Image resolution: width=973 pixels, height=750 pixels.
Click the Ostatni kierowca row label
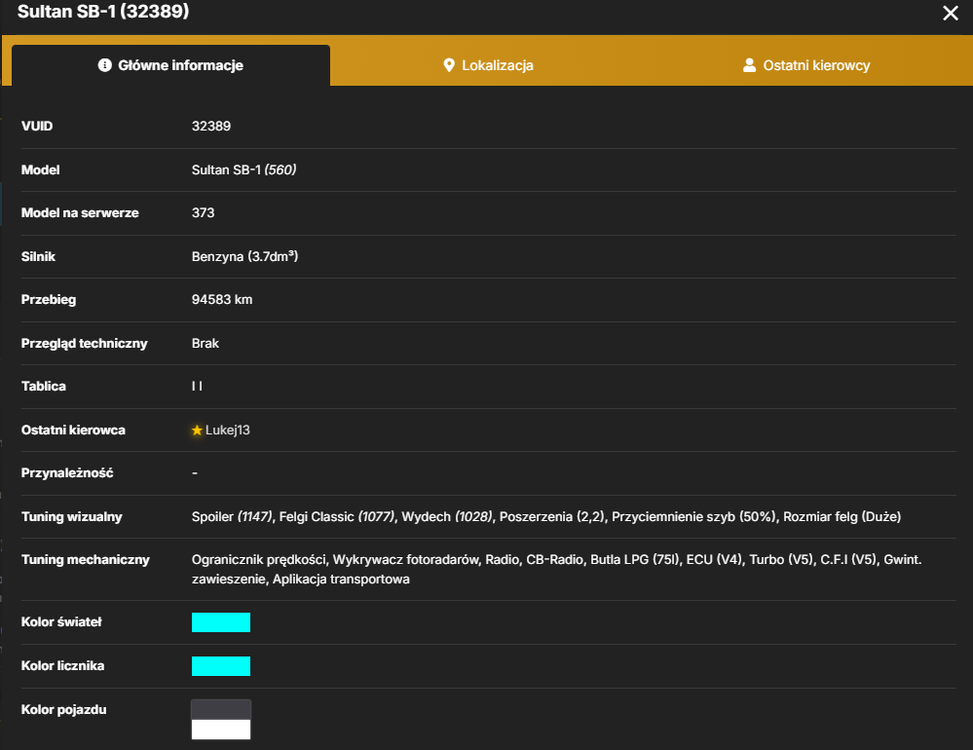pos(73,430)
